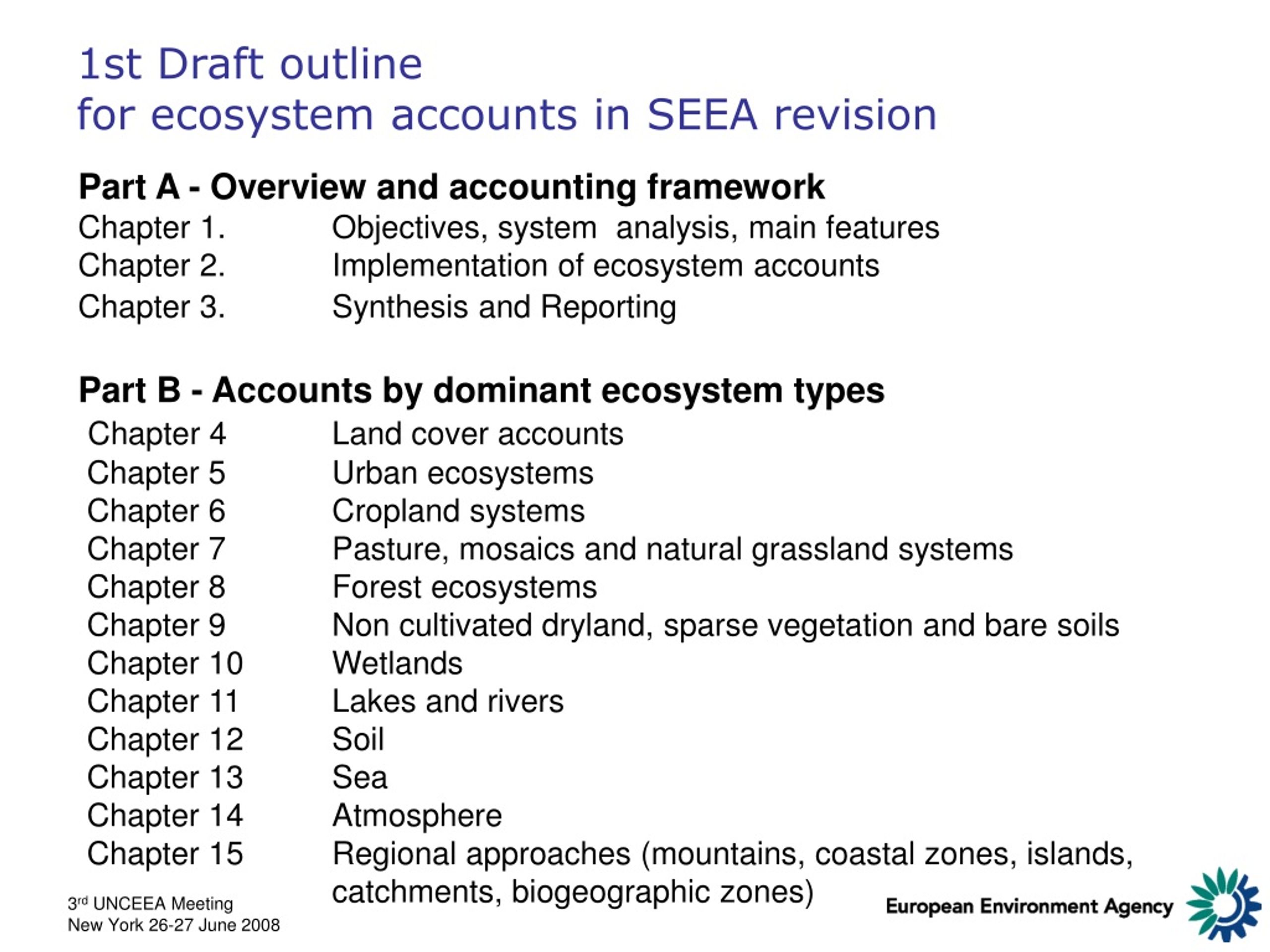Click 'catchments, biogeographic zones)'

click(x=573, y=893)
